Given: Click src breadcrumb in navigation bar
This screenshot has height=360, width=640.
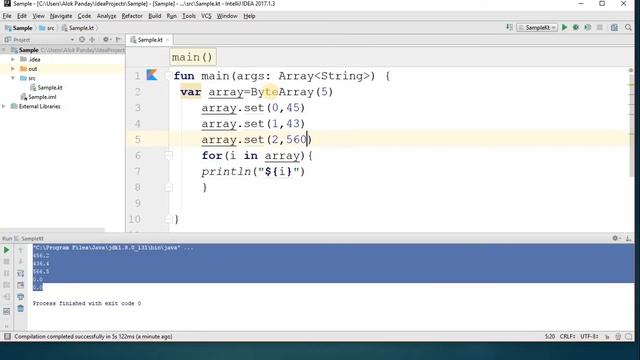Looking at the screenshot, I should 46,28.
